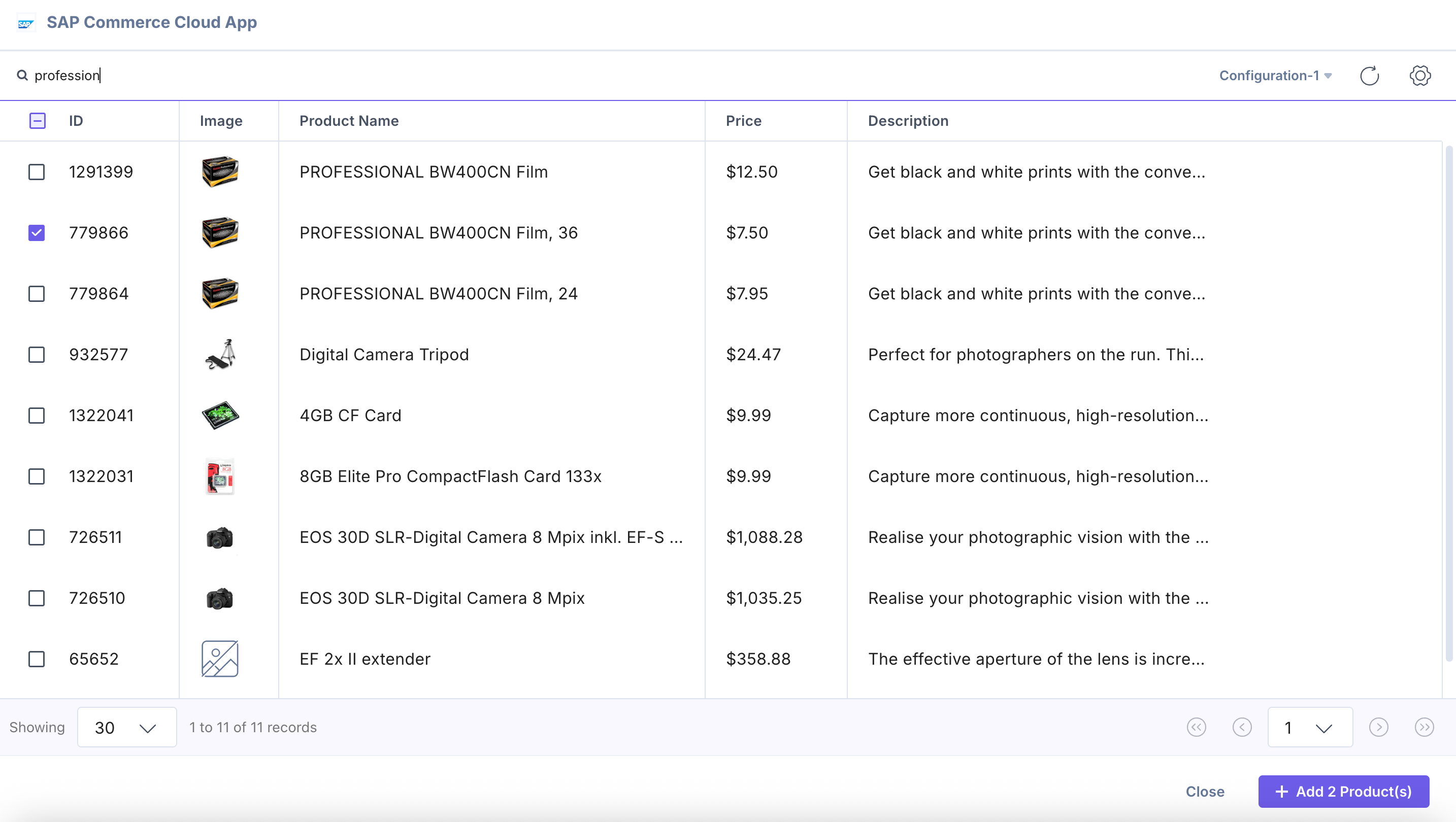The height and width of the screenshot is (822, 1456).
Task: Click the search magnifier icon
Action: pos(22,75)
